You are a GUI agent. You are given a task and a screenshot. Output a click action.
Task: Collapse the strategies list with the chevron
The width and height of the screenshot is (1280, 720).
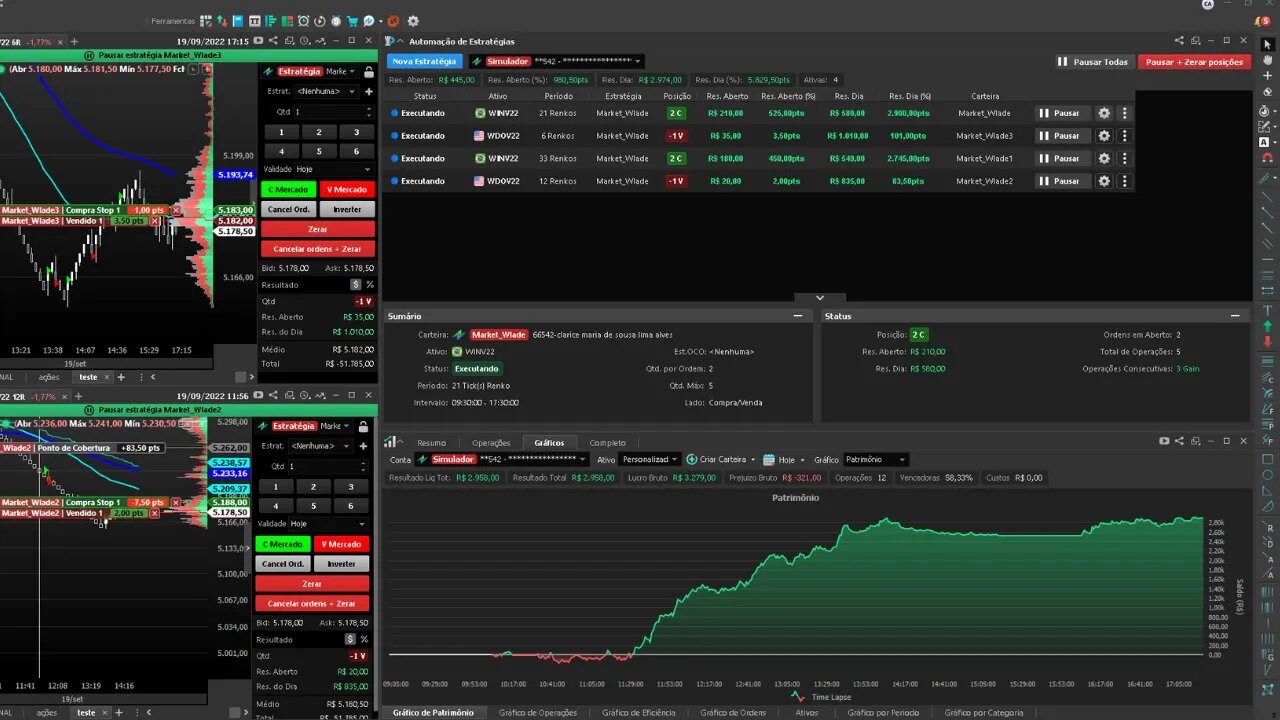[820, 297]
